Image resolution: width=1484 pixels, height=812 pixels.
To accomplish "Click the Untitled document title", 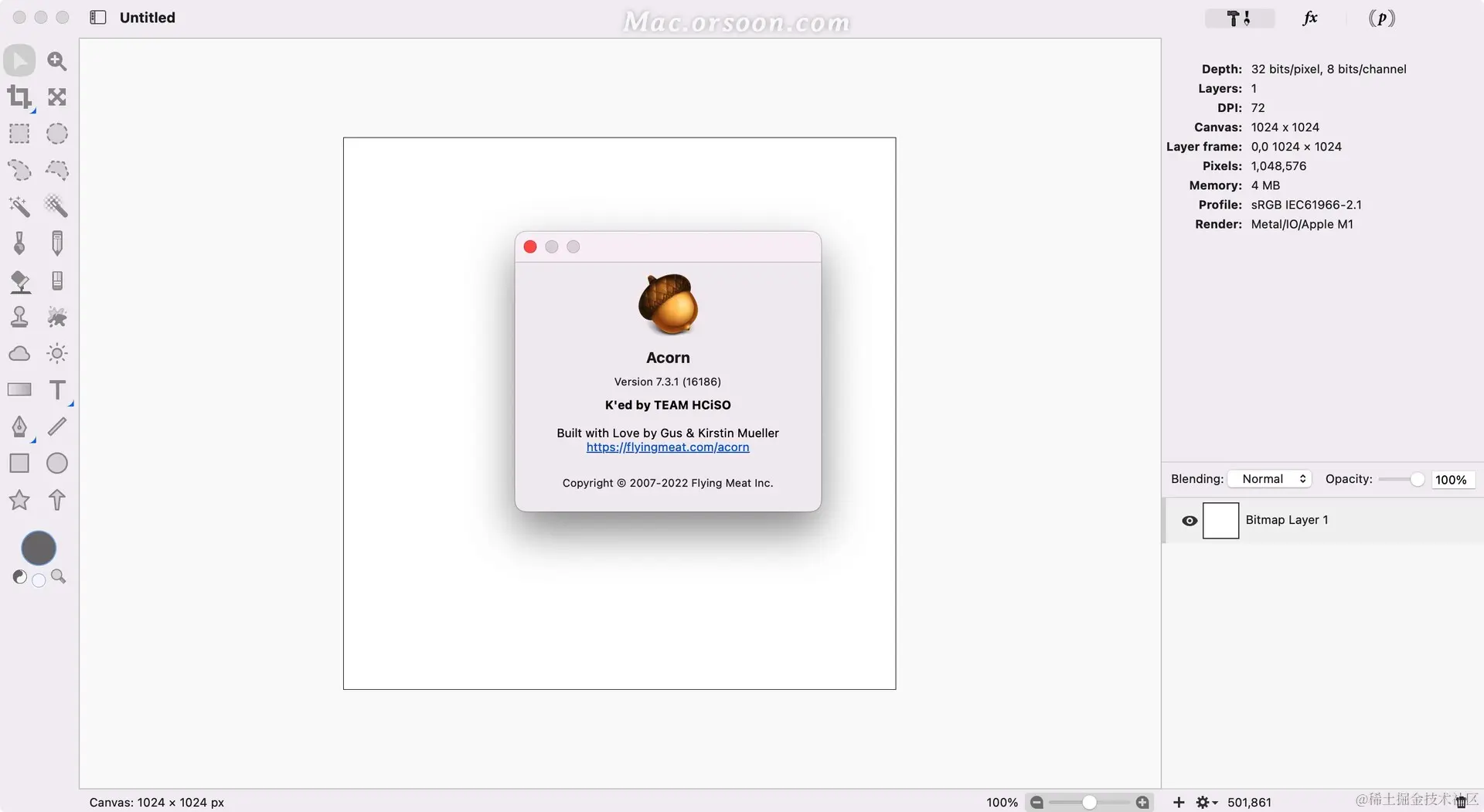I will point(148,17).
